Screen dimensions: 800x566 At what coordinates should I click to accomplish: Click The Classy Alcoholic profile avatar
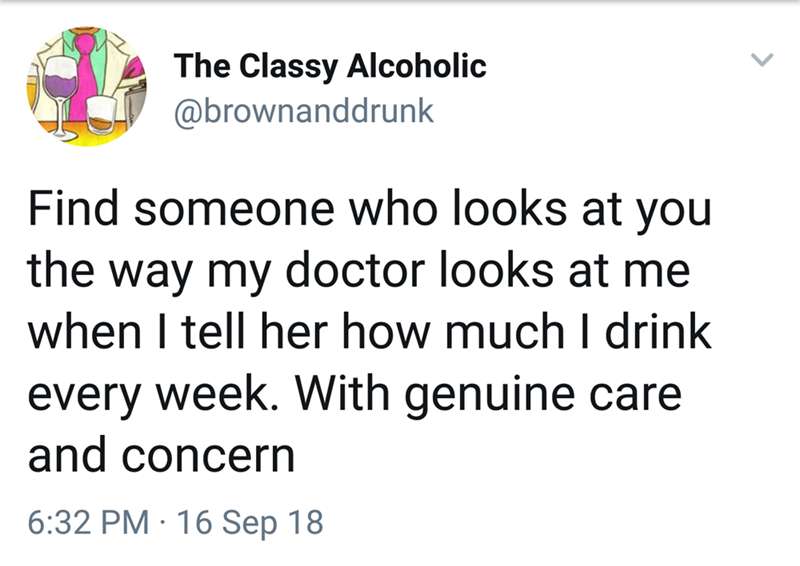81,88
